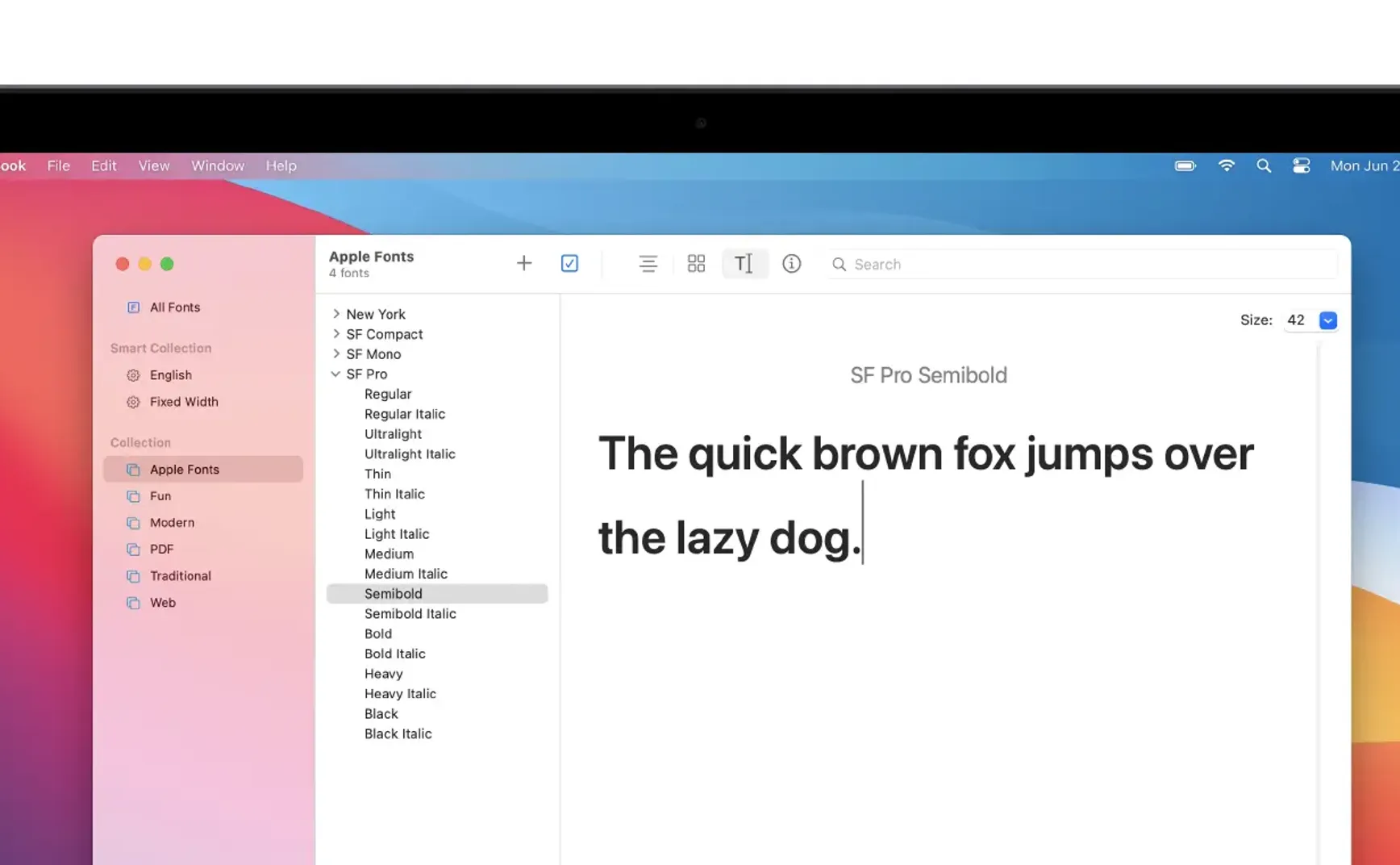The image size is (1400, 865).
Task: Switch to sample list view icon
Action: coord(648,263)
